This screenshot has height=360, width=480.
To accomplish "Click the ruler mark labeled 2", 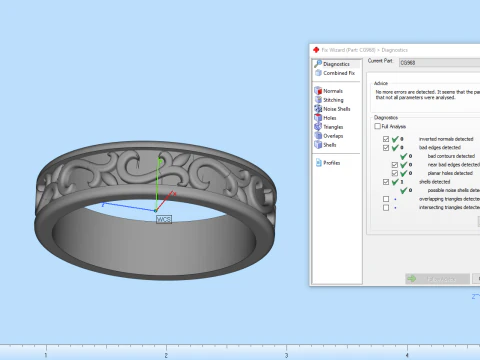I will pyautogui.click(x=166, y=355).
